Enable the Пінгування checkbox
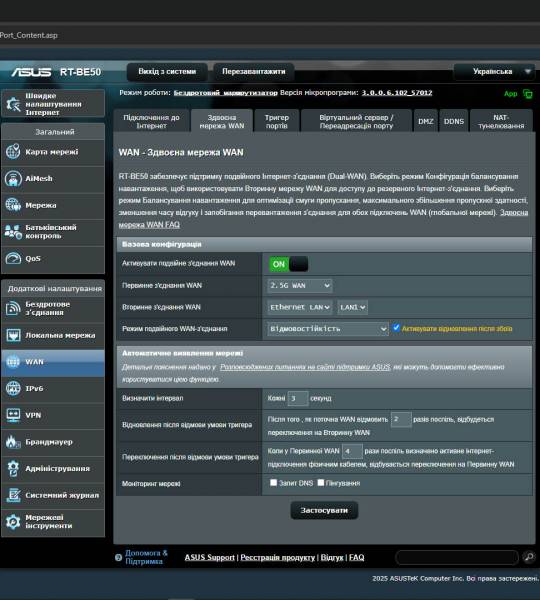 pos(321,483)
